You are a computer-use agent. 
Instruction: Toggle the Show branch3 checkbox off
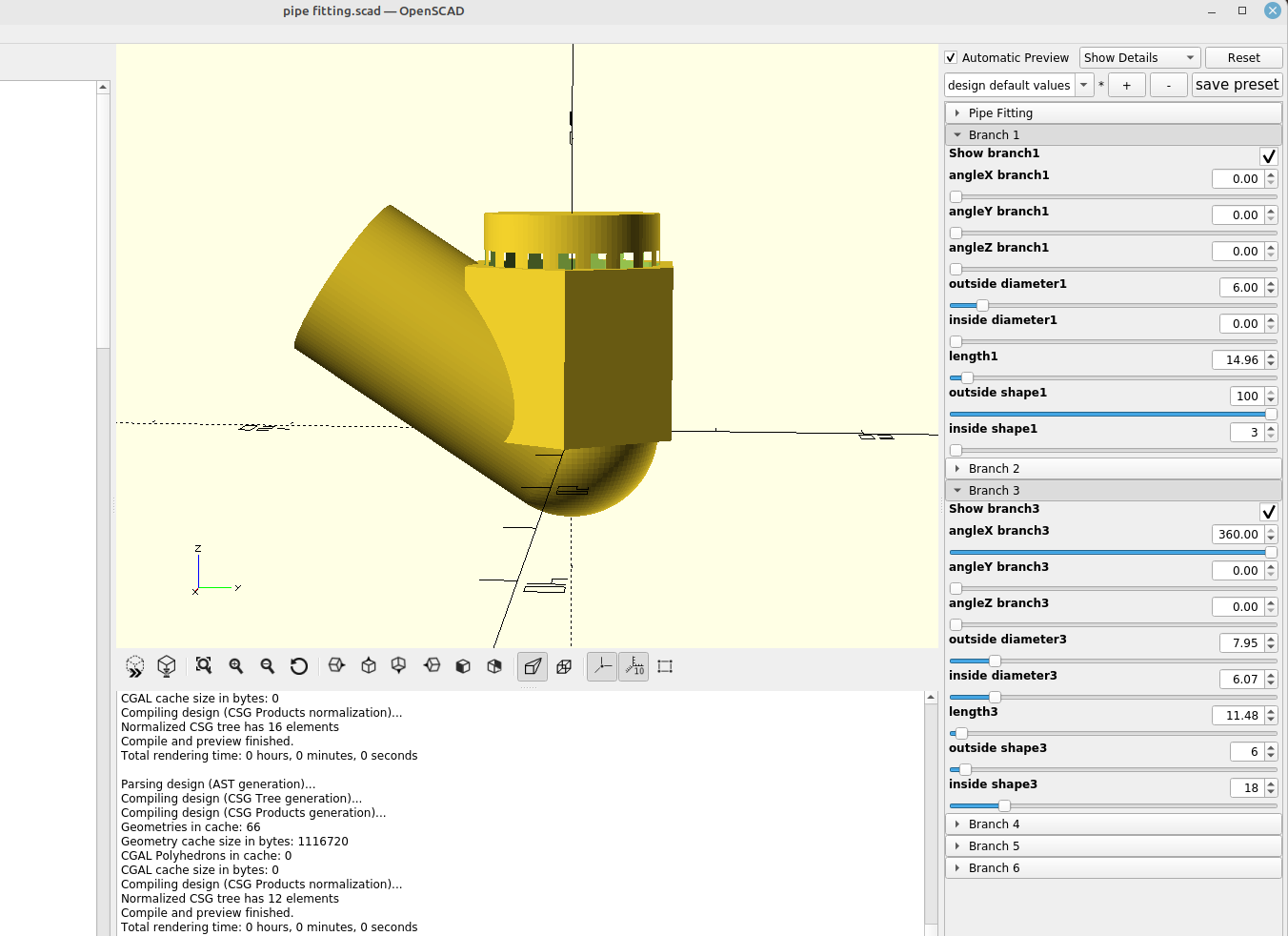click(x=1268, y=511)
